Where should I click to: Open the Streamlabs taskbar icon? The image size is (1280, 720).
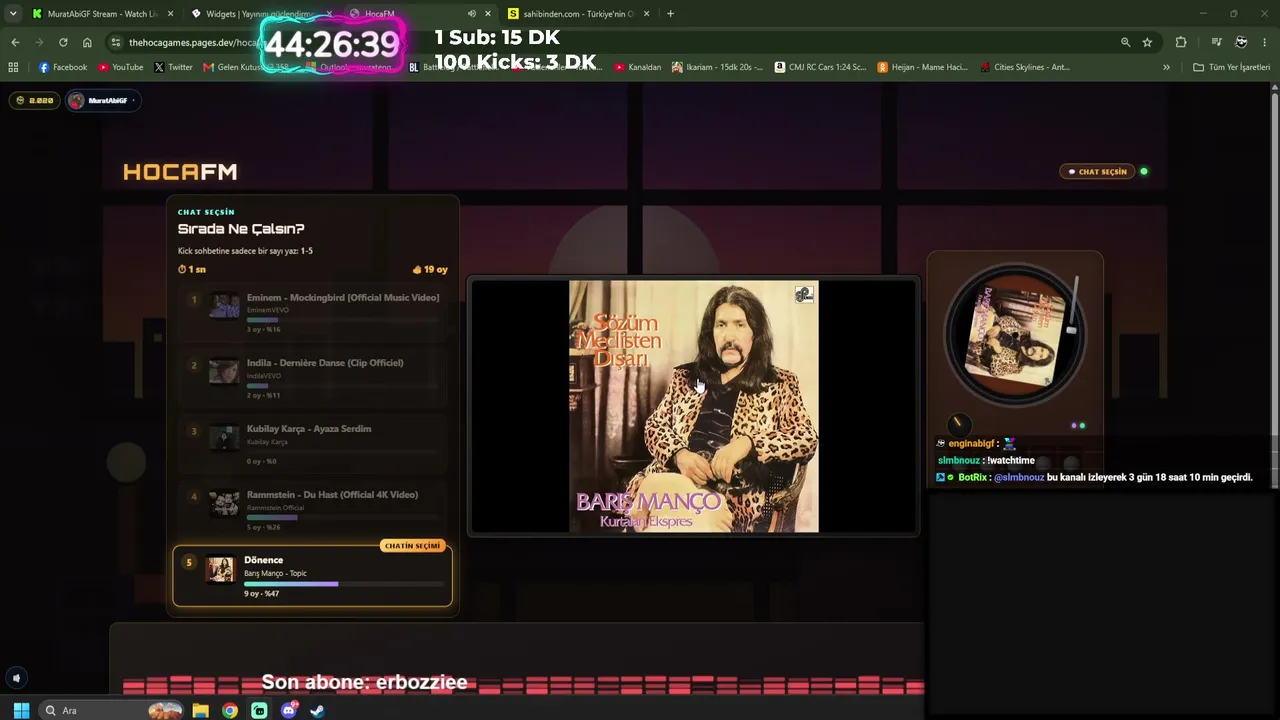point(259,710)
